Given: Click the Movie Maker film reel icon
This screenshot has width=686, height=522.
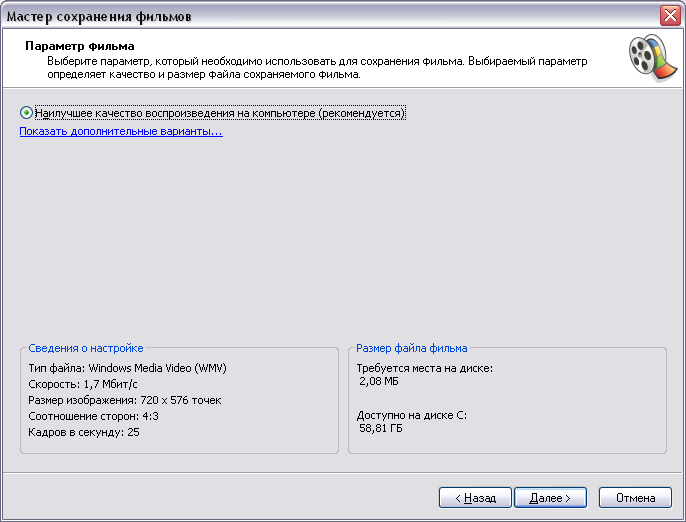Looking at the screenshot, I should [653, 57].
